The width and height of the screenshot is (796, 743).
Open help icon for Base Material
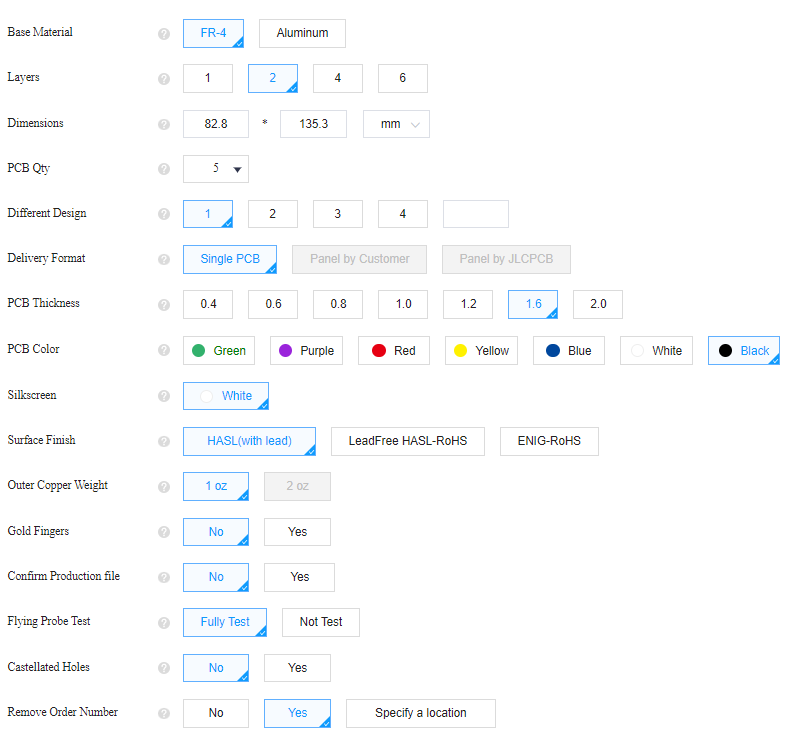coord(163,33)
